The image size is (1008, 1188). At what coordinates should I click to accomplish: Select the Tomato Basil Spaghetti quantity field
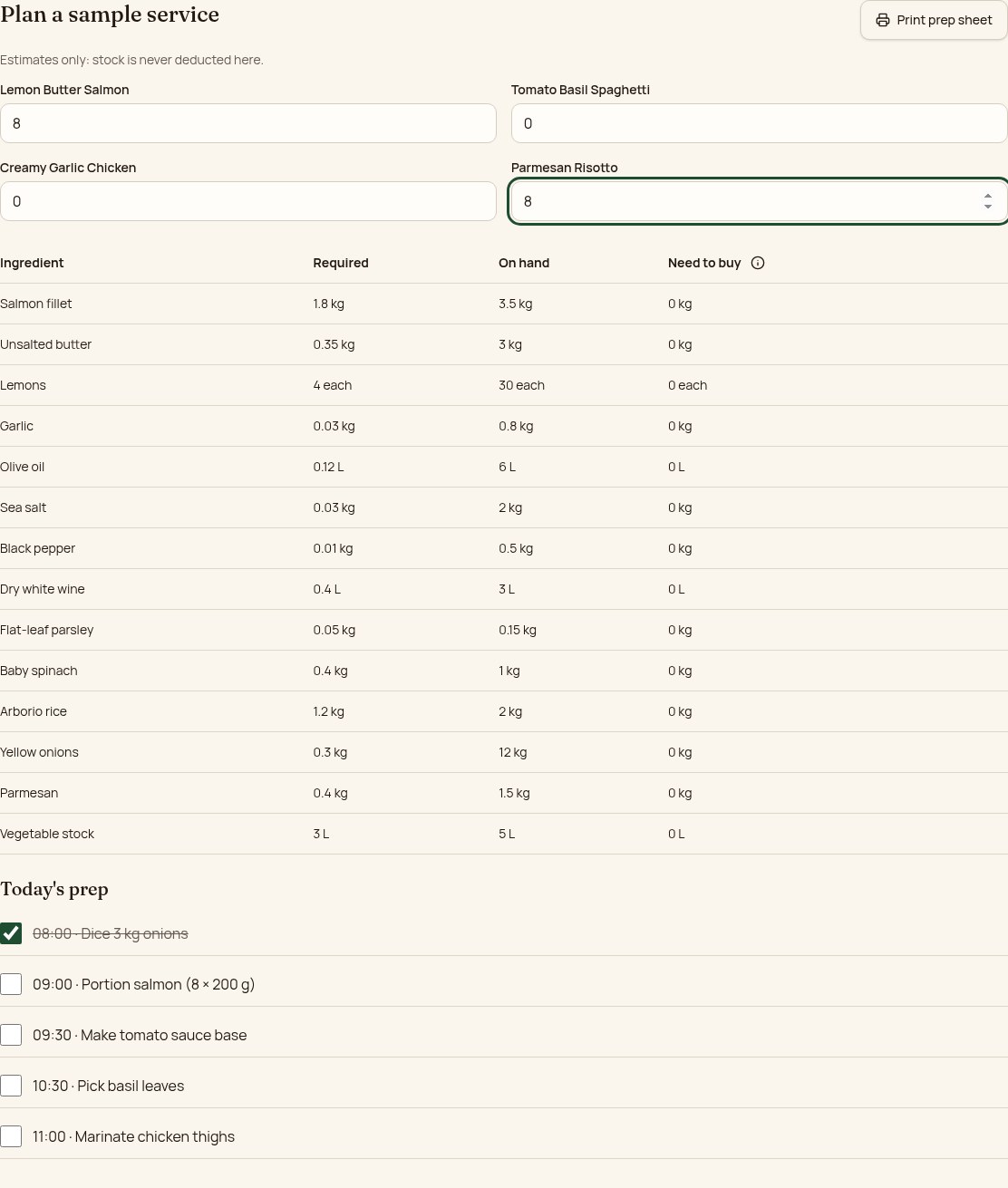[760, 123]
